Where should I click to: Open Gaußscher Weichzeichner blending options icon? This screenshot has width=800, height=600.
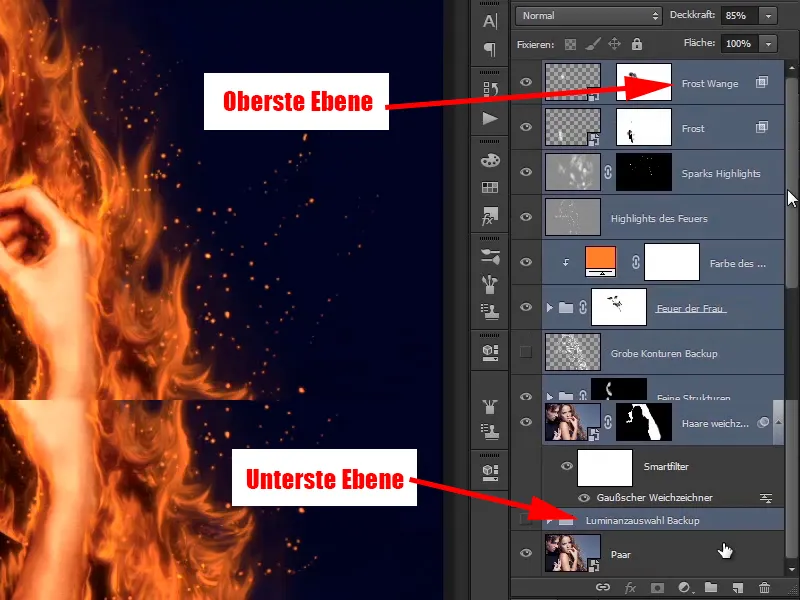766,498
